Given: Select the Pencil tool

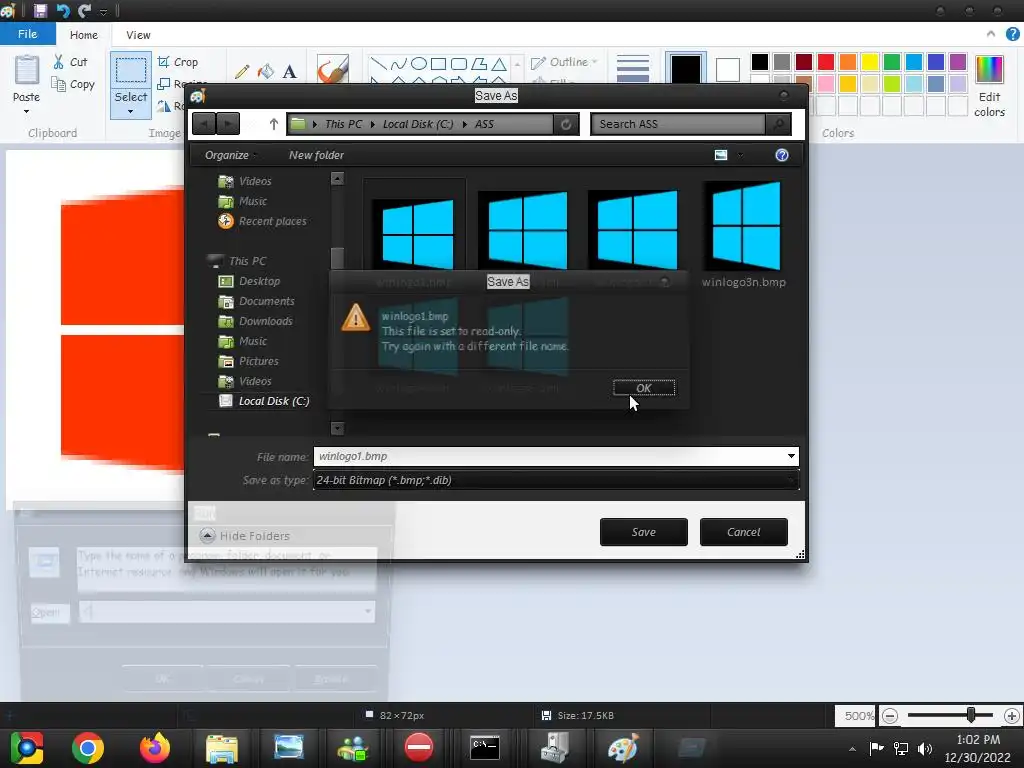Looking at the screenshot, I should (242, 71).
